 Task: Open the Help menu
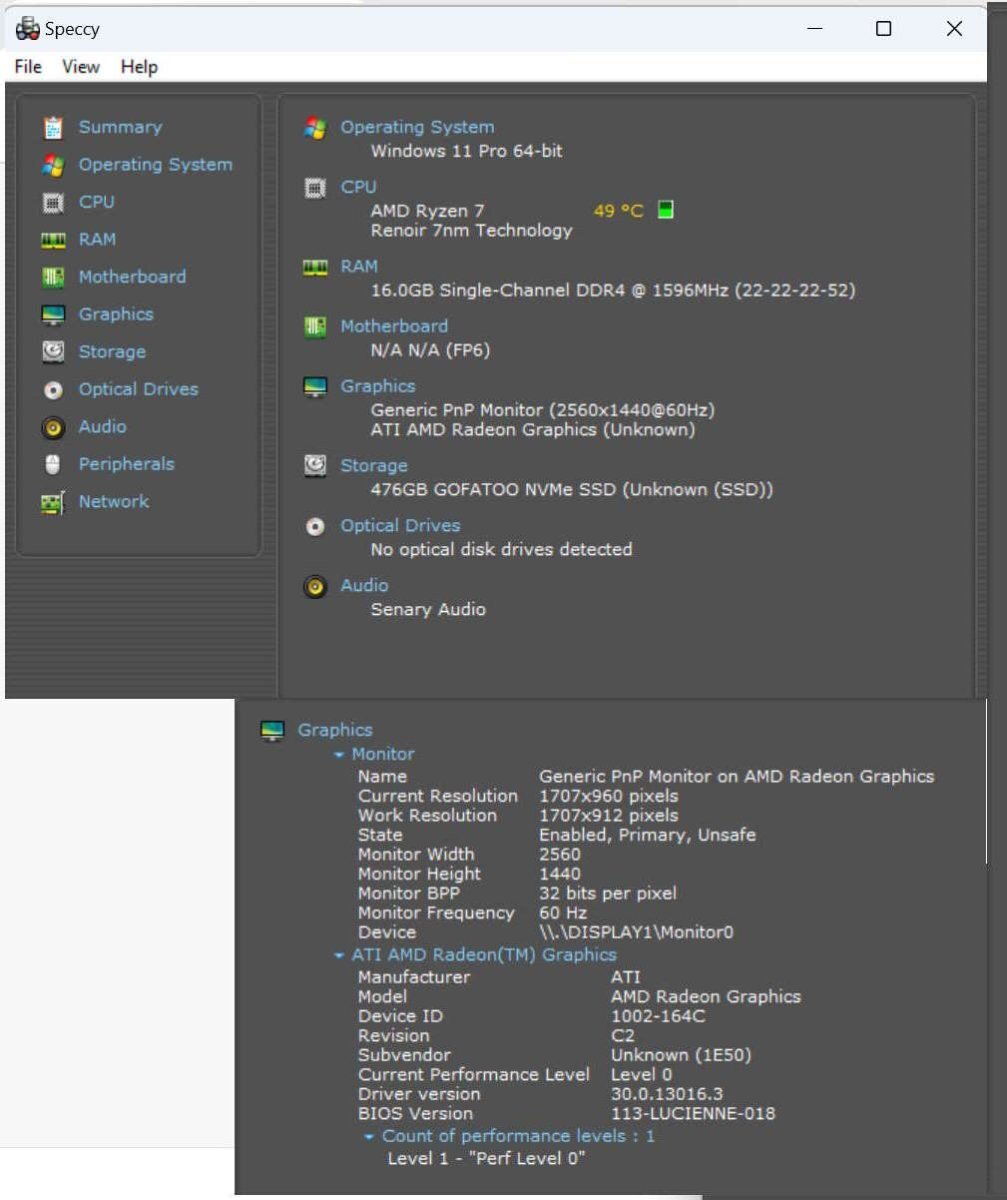click(x=139, y=67)
